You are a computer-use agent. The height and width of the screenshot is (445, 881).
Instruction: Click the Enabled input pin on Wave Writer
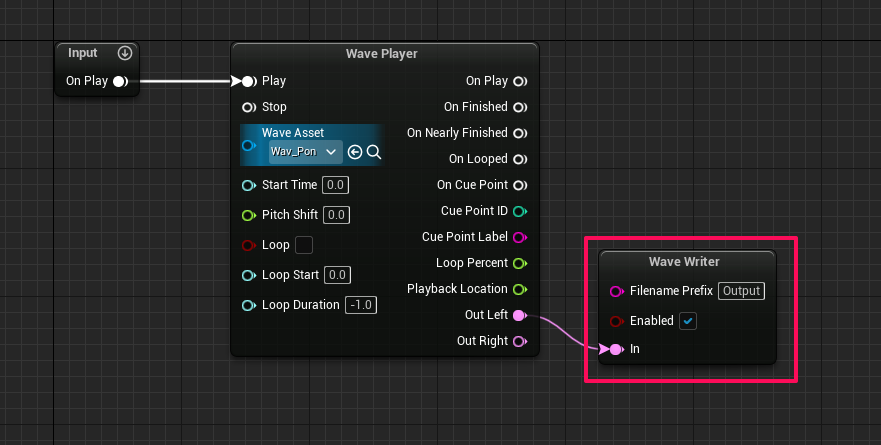(x=617, y=321)
